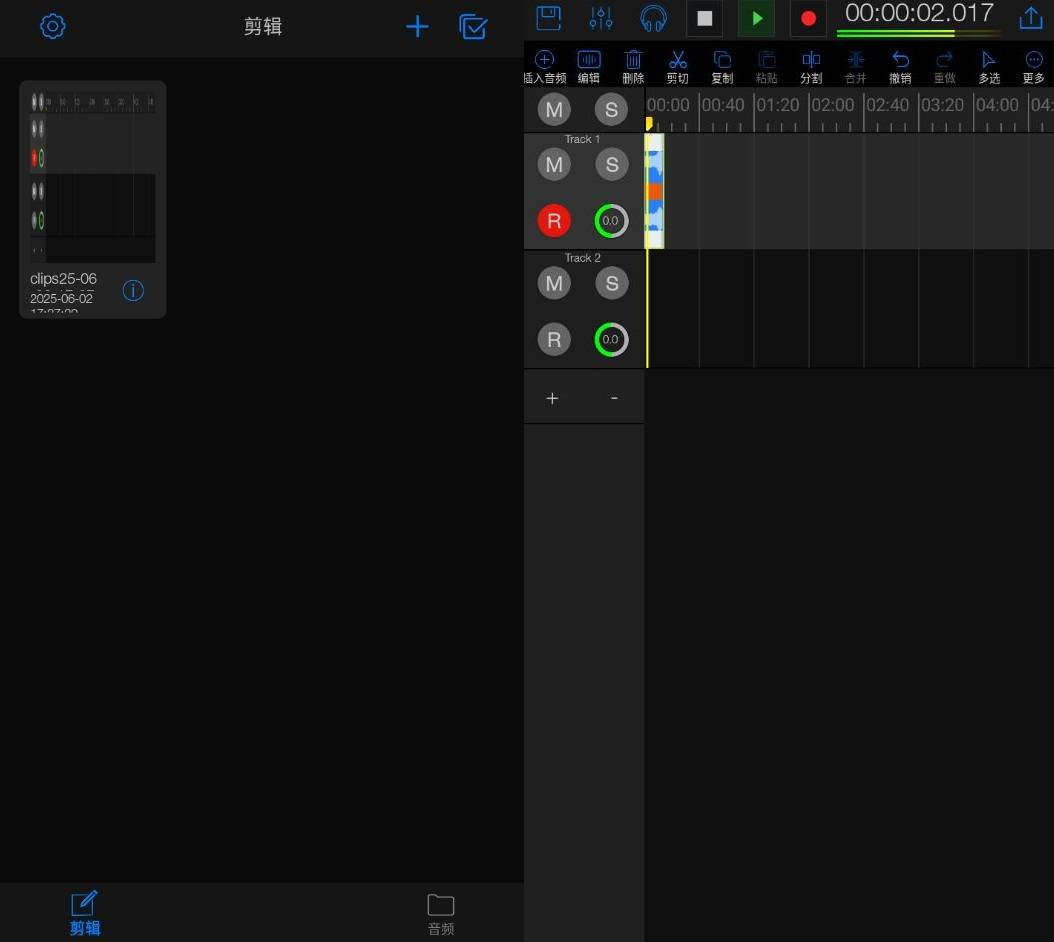Image resolution: width=1054 pixels, height=942 pixels.
Task: Mute Track 1 with M button
Action: click(554, 165)
